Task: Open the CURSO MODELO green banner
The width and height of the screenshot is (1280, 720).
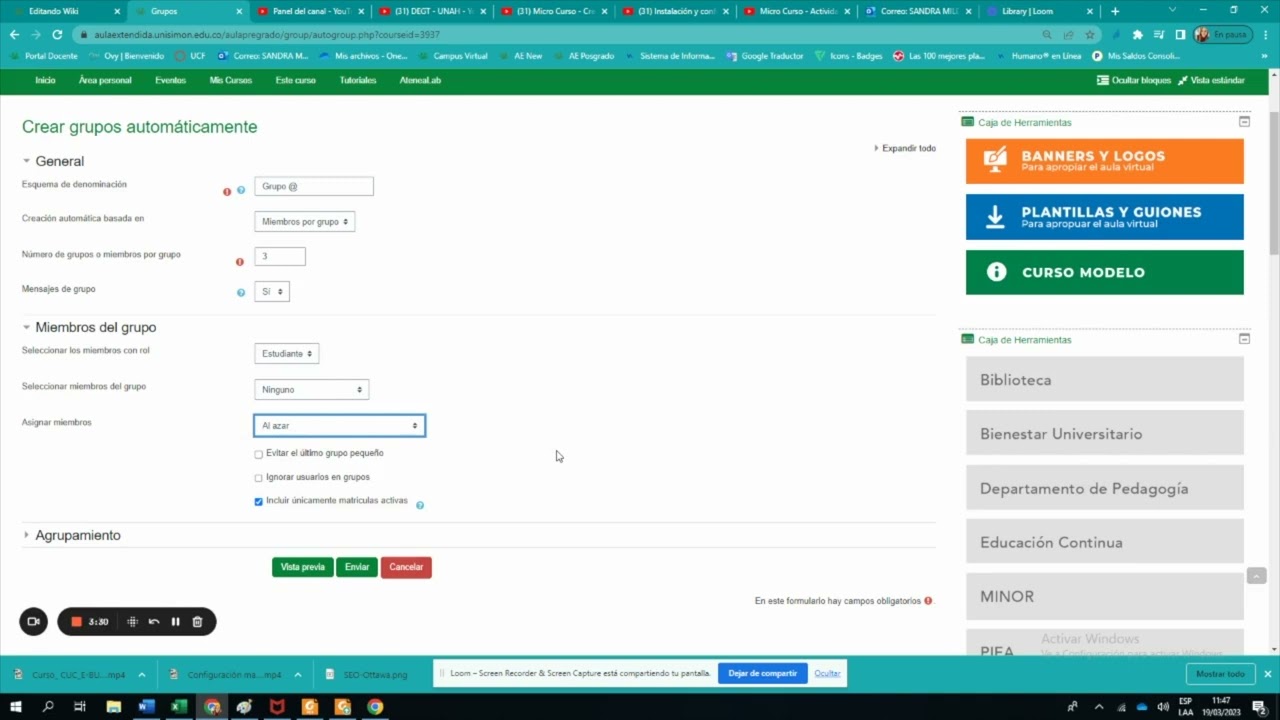Action: [1104, 272]
